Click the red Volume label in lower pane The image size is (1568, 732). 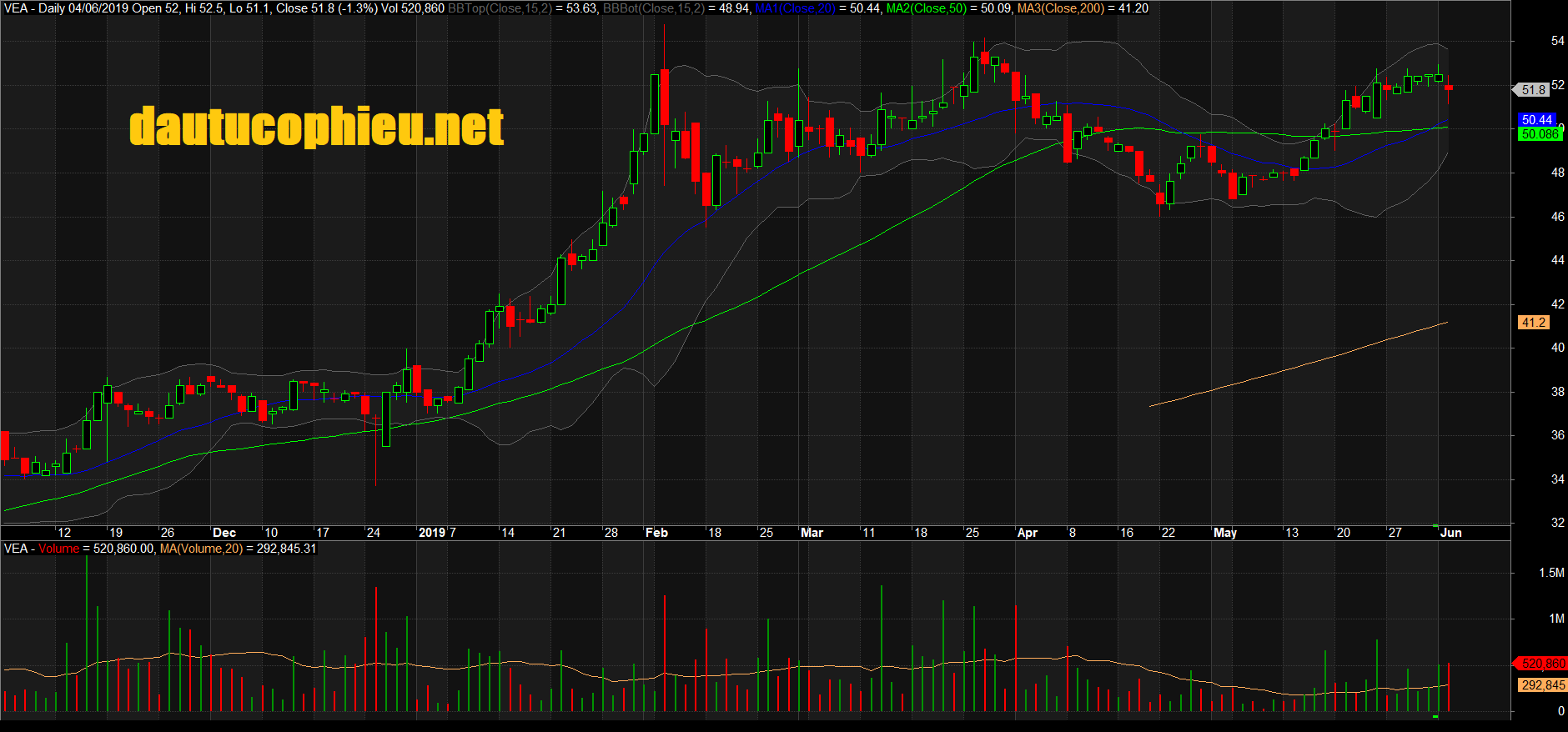pos(58,549)
